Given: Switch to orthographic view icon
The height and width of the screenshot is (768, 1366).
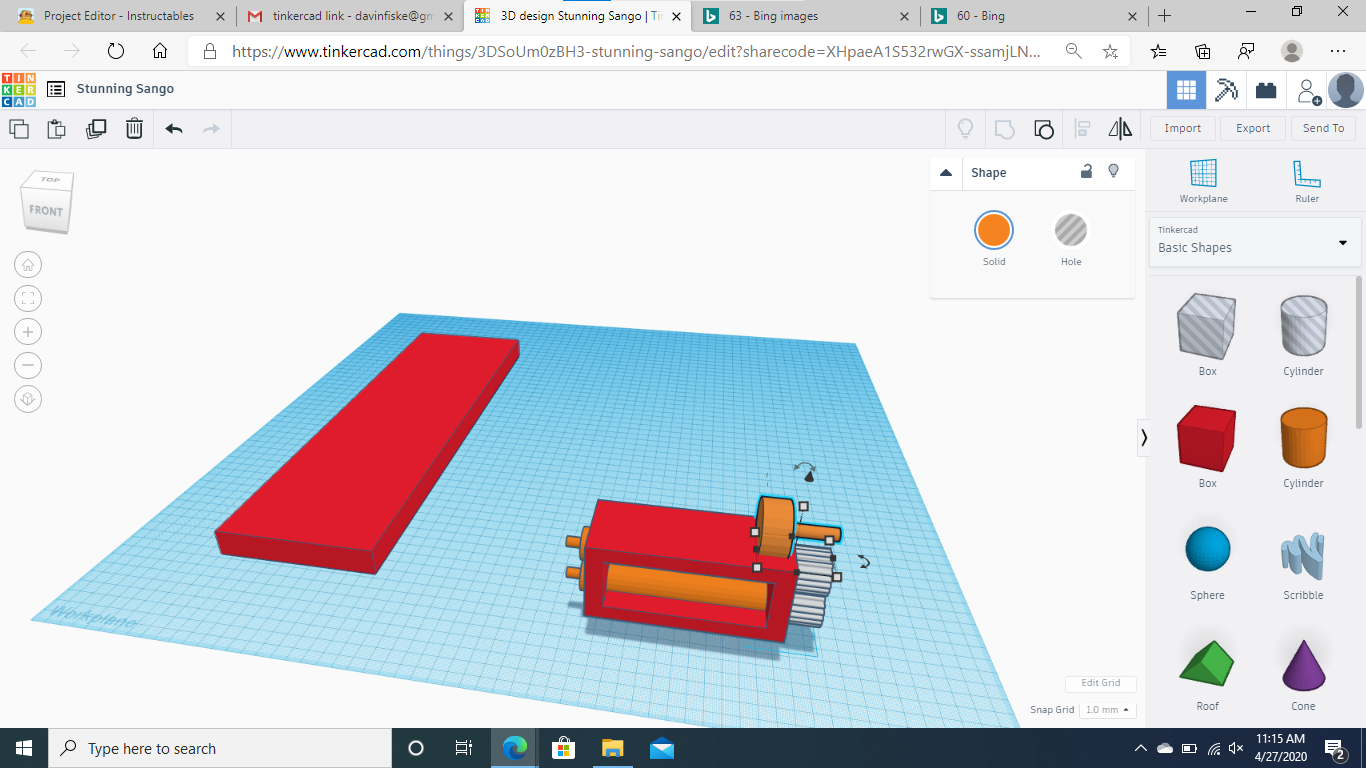Looking at the screenshot, I should (x=28, y=398).
